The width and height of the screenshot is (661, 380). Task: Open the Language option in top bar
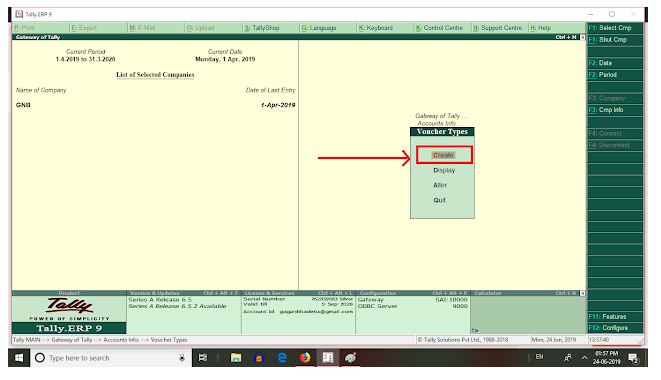[x=328, y=28]
